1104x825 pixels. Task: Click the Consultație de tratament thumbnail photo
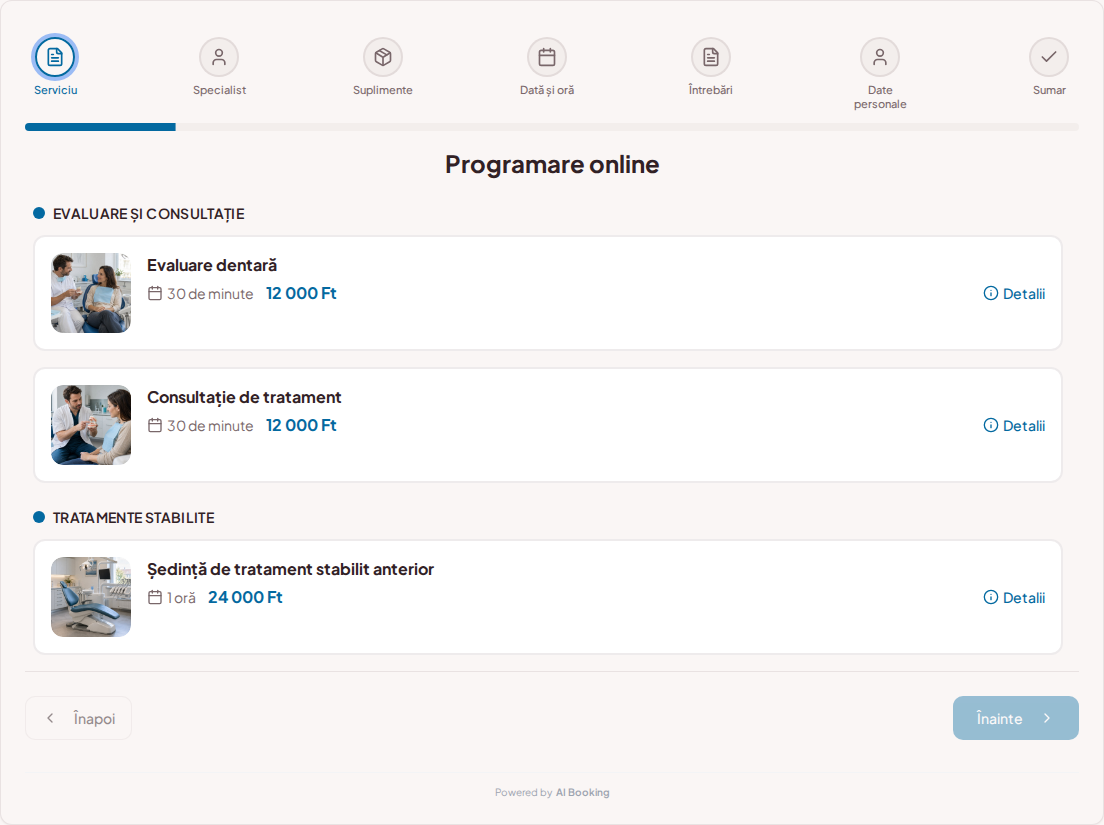(91, 424)
